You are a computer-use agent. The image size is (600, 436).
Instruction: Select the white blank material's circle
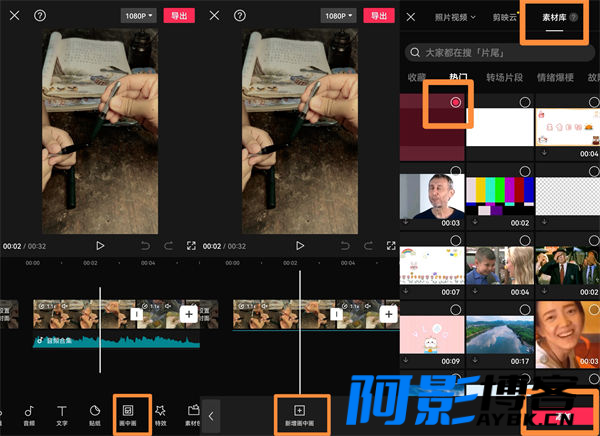[x=524, y=103]
